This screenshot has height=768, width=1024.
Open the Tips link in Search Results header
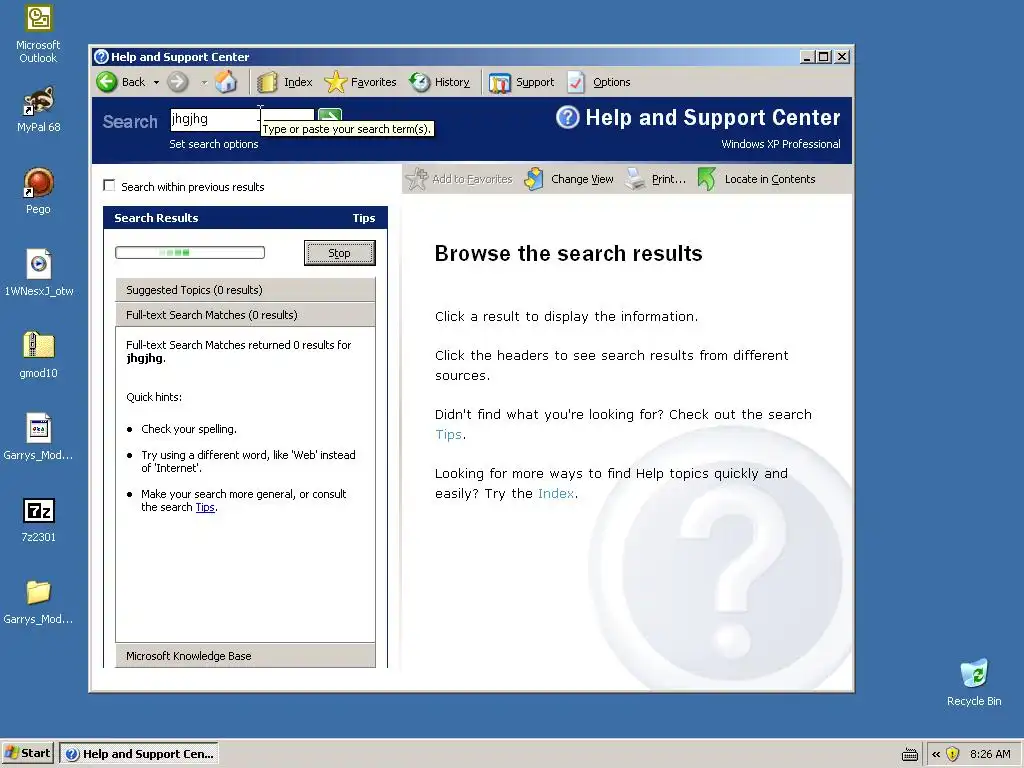364,218
